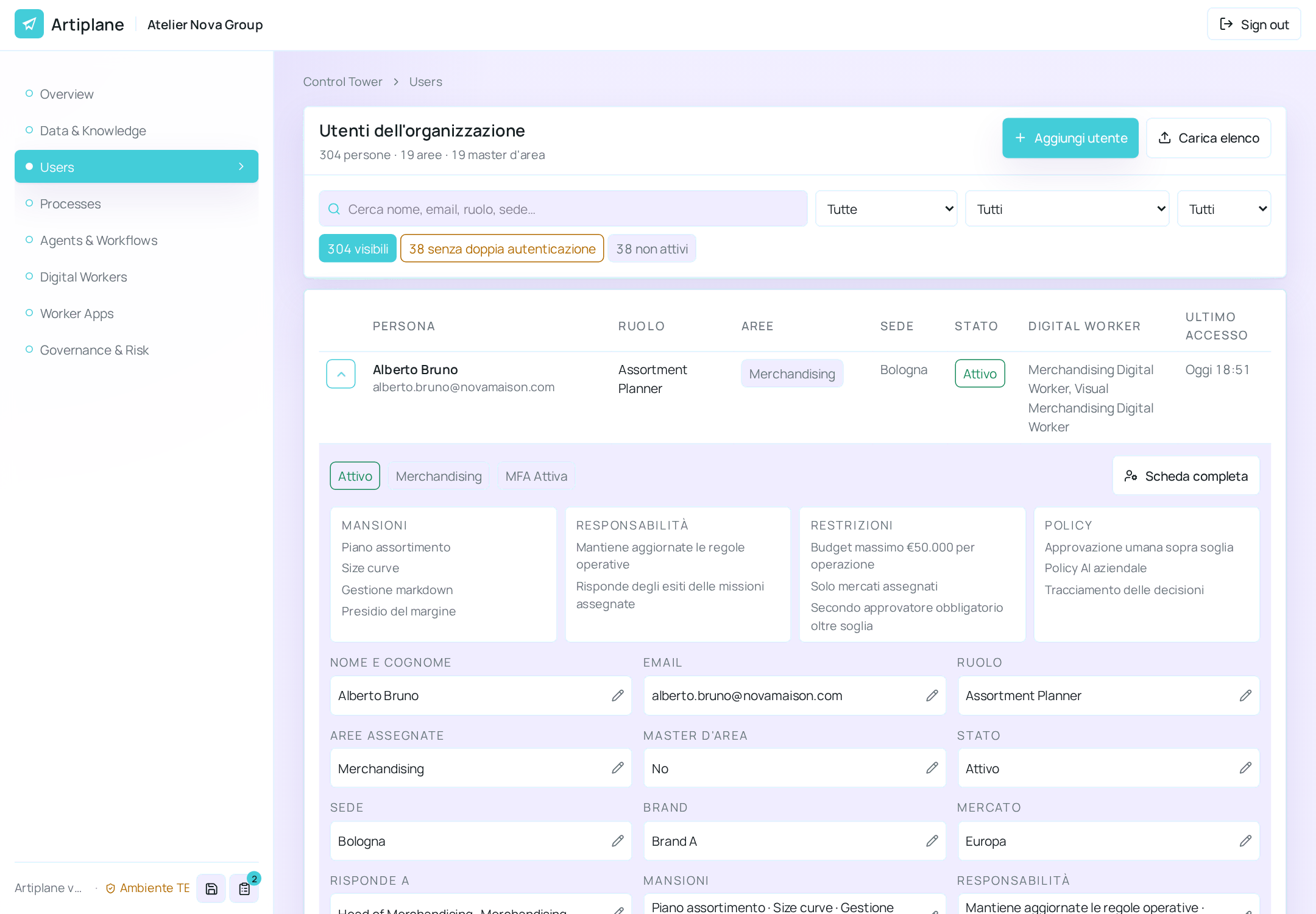Click pencil icon in Nome e Cognome field
1316x914 pixels.
[617, 695]
